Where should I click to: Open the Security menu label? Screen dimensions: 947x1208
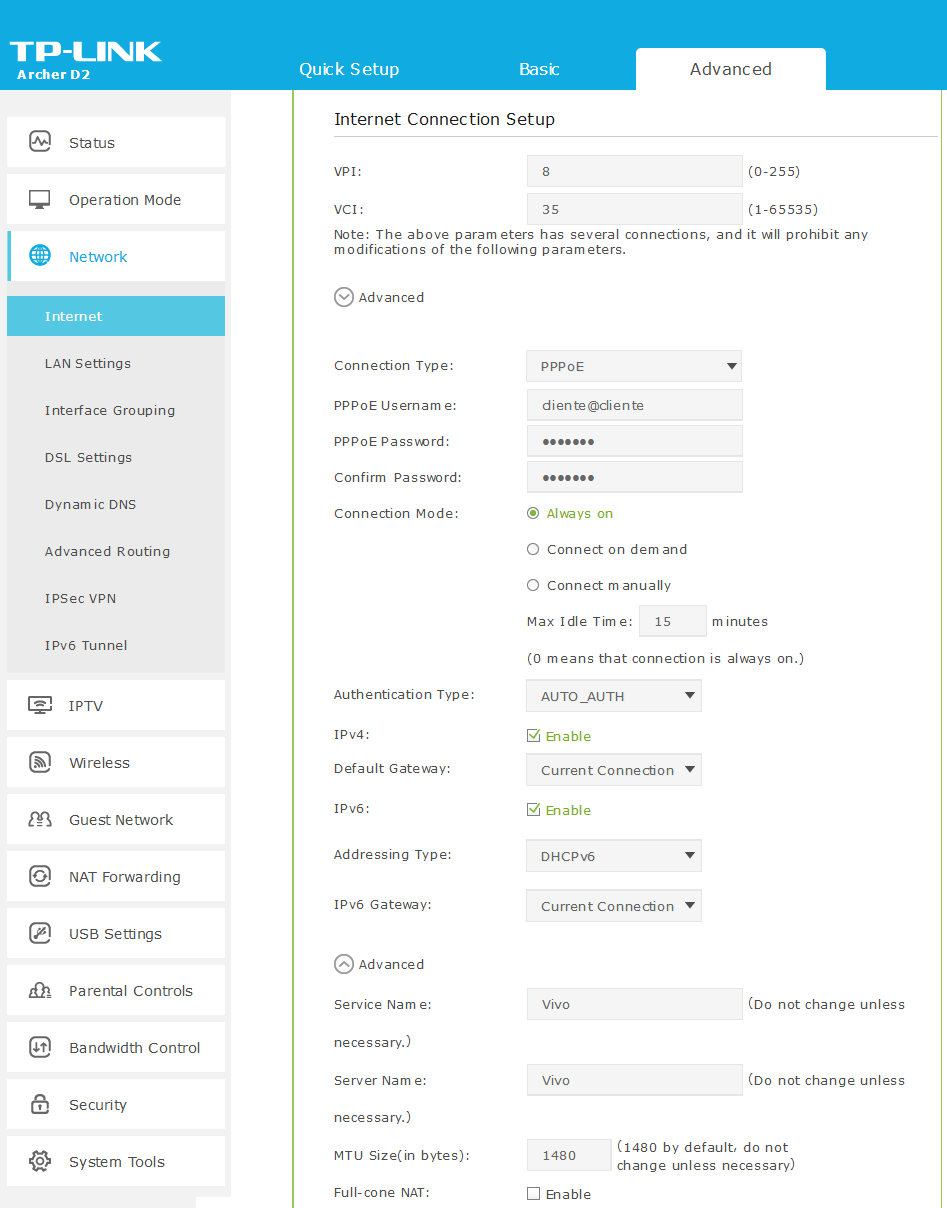tap(98, 1105)
